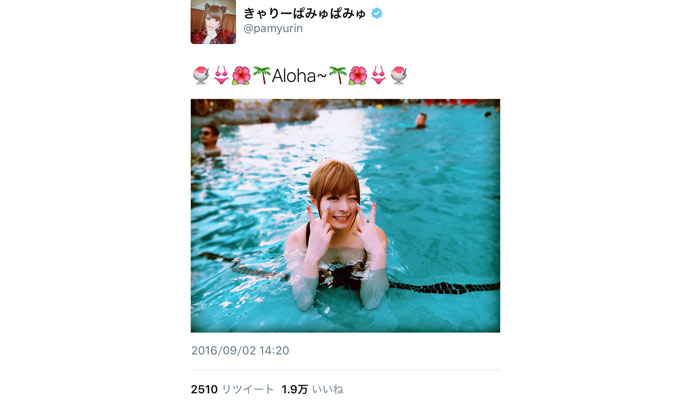Open the いいね list label
700x400 pixels.
(x=327, y=389)
